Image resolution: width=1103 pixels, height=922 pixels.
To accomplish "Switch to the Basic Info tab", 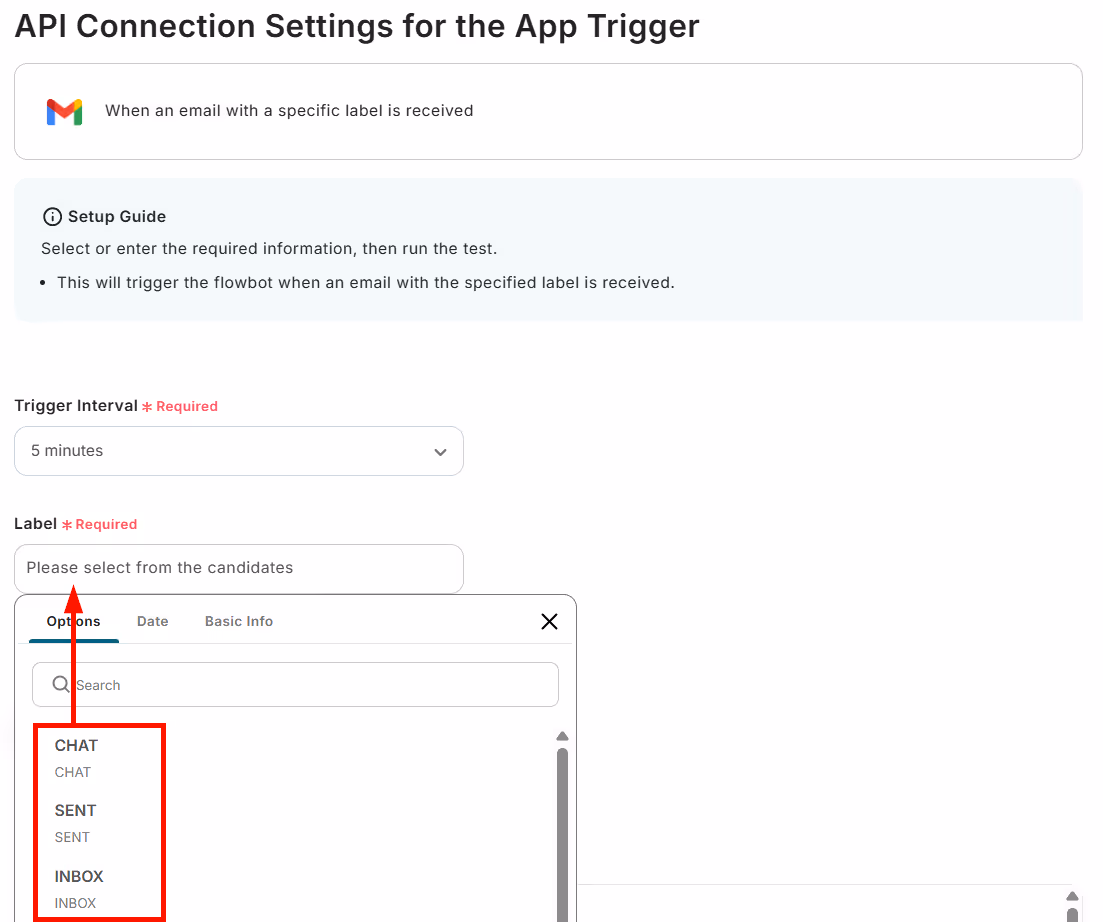I will pos(238,622).
